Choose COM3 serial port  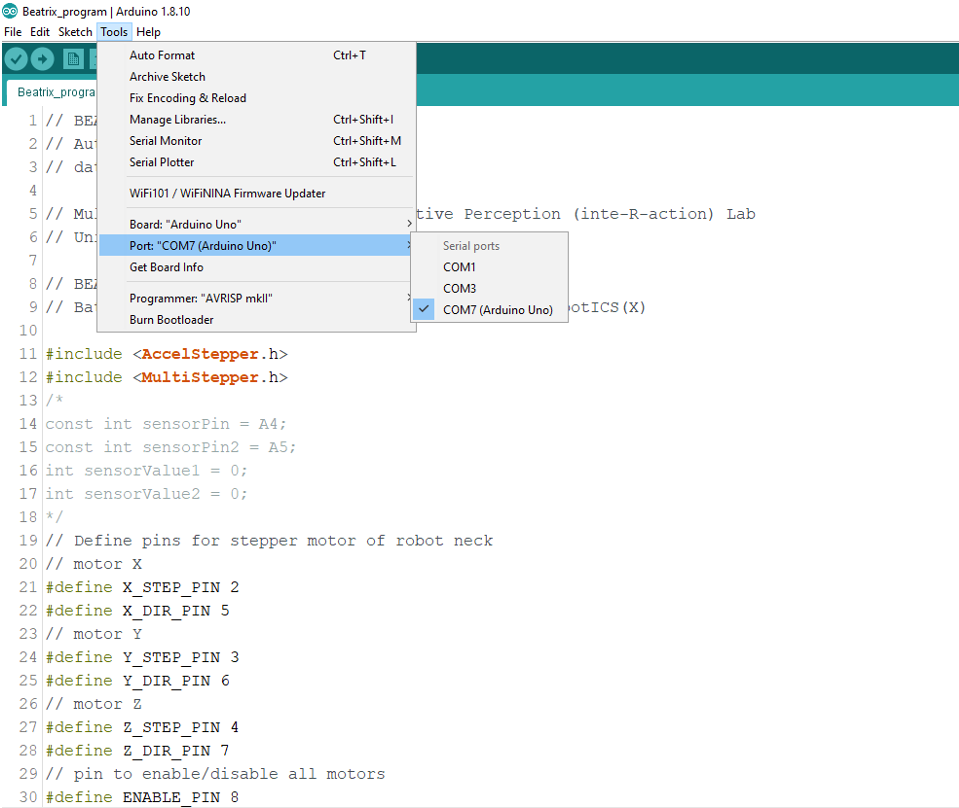click(x=460, y=289)
